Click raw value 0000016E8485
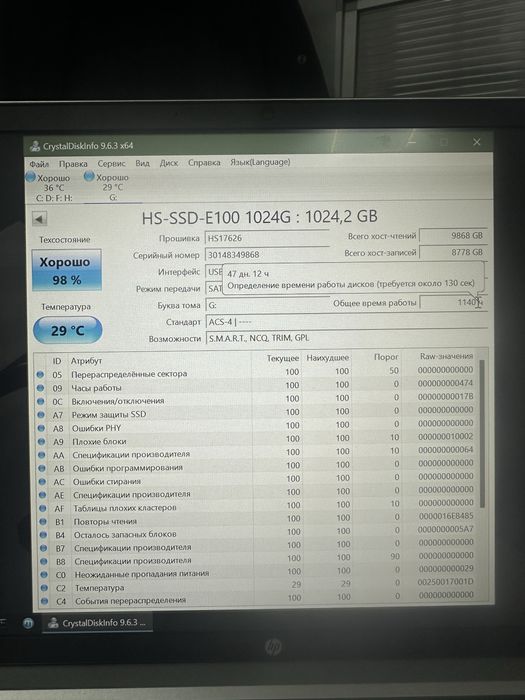The image size is (525, 700). coord(446,516)
